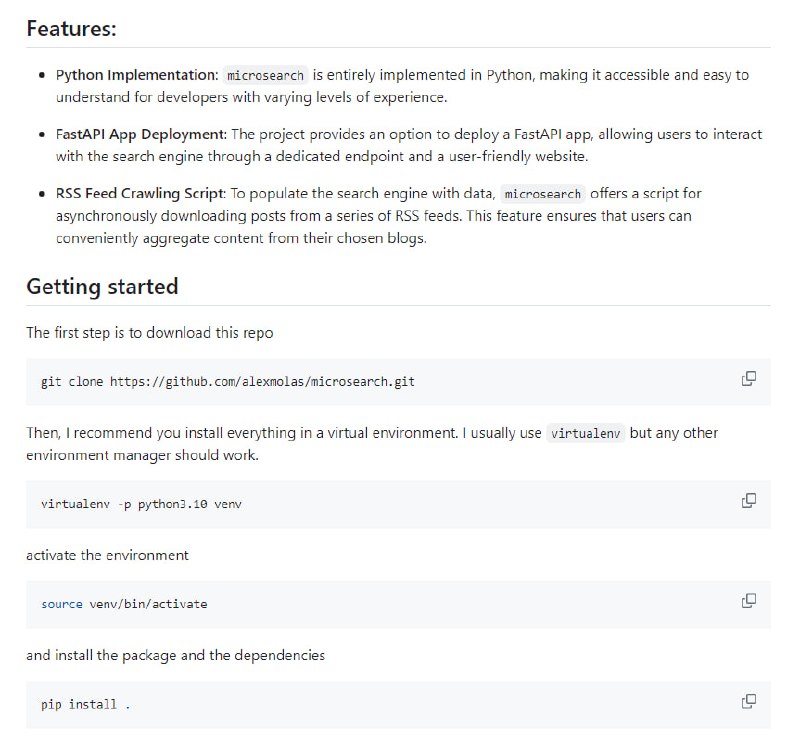Click microsearch code tag in Python bullet
The height and width of the screenshot is (753, 800).
pyautogui.click(x=266, y=75)
